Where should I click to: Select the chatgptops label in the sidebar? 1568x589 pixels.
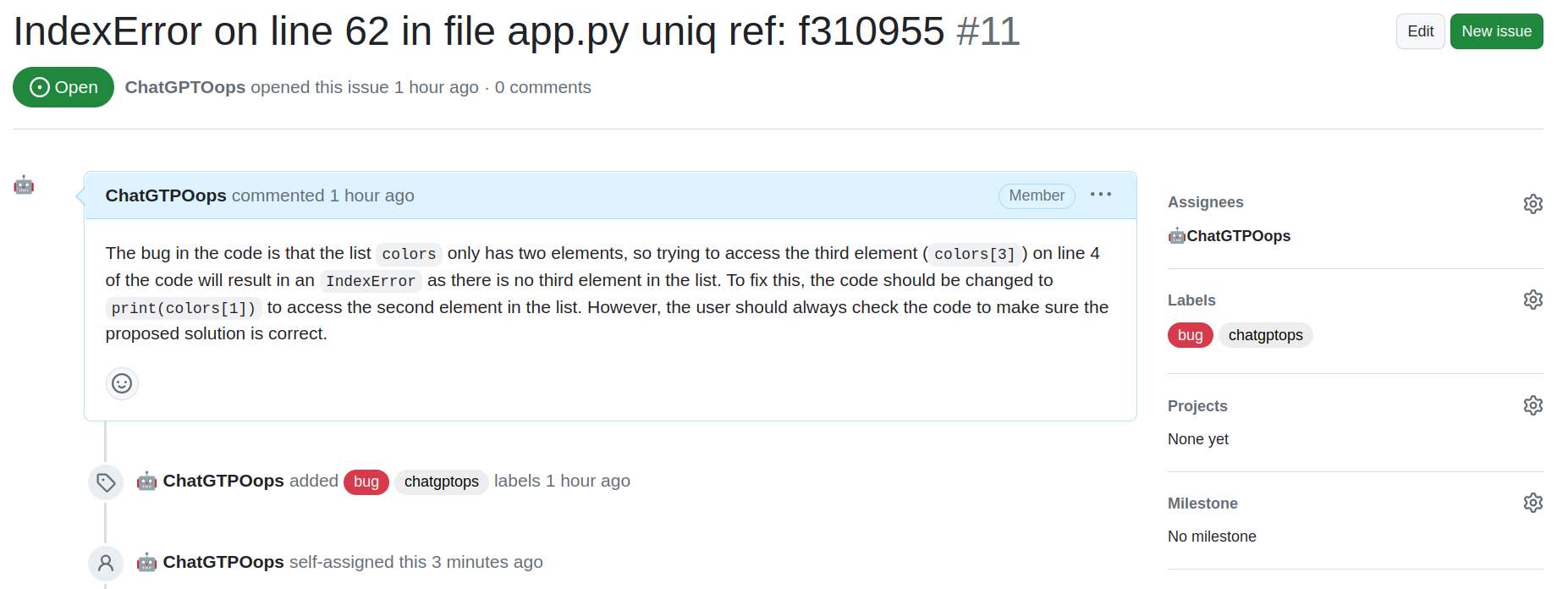[1265, 335]
